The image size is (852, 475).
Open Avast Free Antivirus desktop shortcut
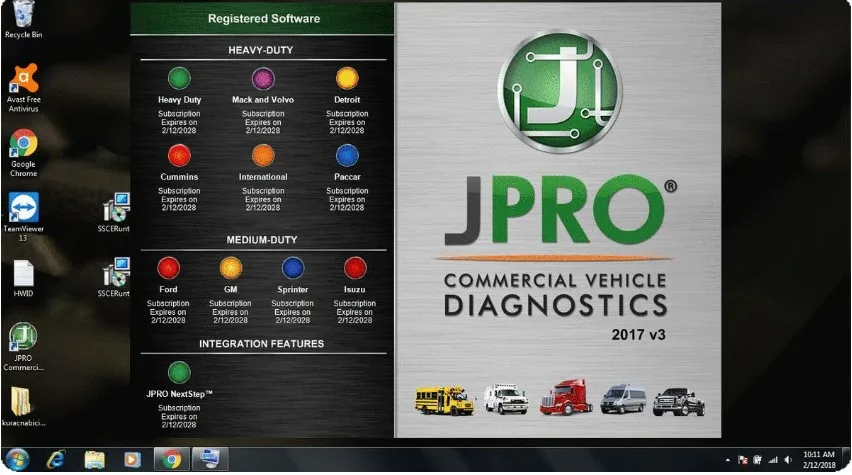coord(23,88)
